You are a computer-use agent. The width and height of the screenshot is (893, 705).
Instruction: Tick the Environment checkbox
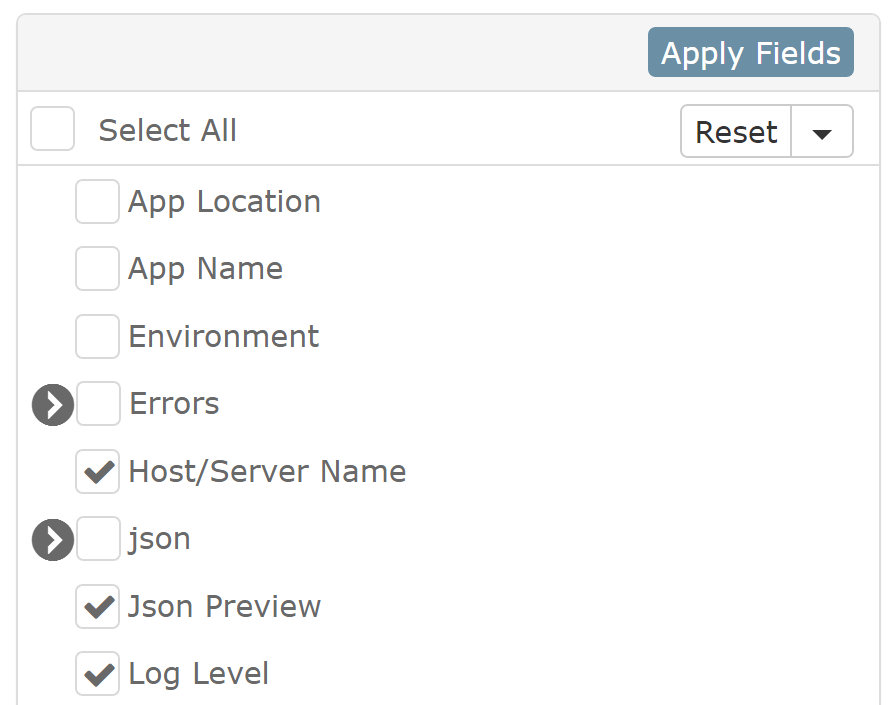tap(97, 337)
